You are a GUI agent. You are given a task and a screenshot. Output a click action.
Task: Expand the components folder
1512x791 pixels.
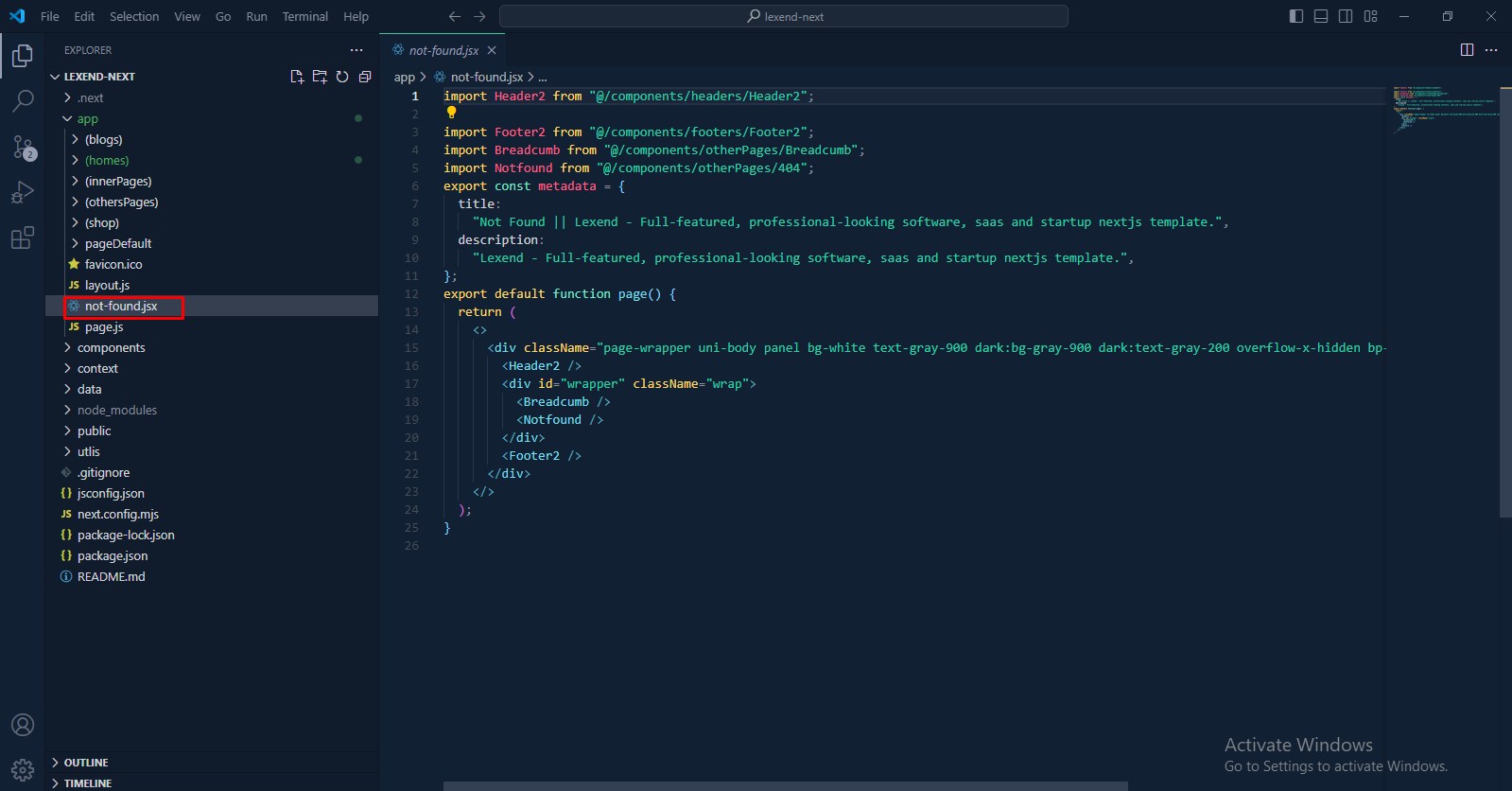(x=111, y=348)
